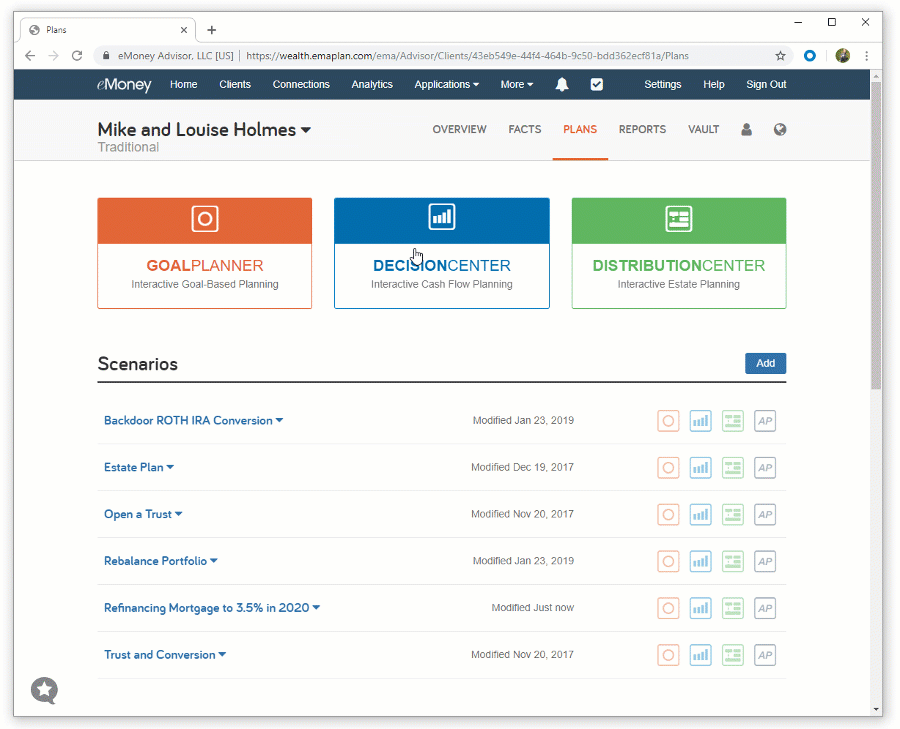Open Decision Center for Trust and Conversion

click(700, 655)
